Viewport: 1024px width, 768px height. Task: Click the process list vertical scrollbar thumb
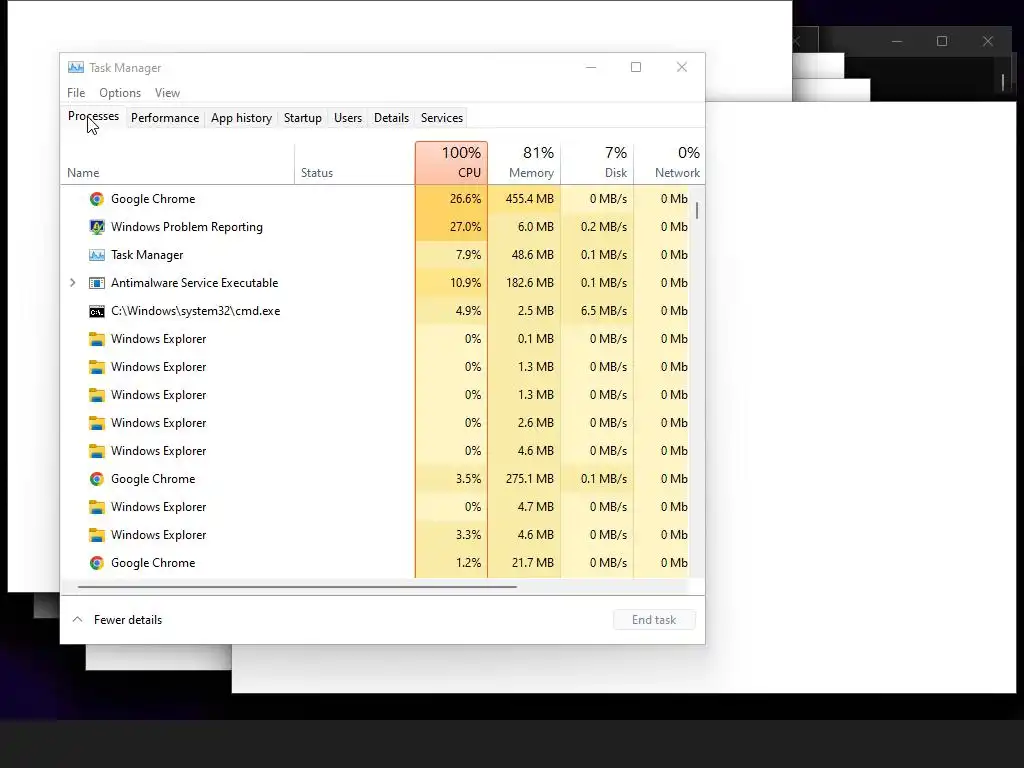click(x=697, y=210)
